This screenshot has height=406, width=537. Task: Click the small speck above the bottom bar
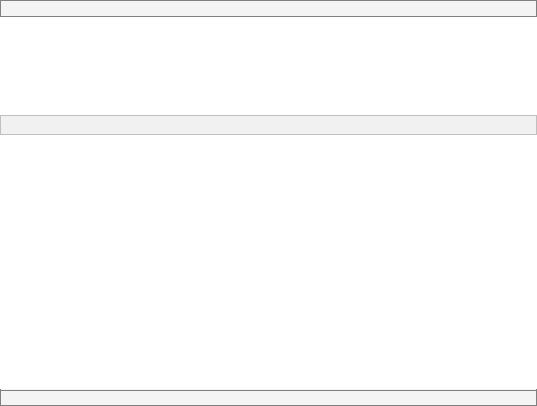(3, 386)
